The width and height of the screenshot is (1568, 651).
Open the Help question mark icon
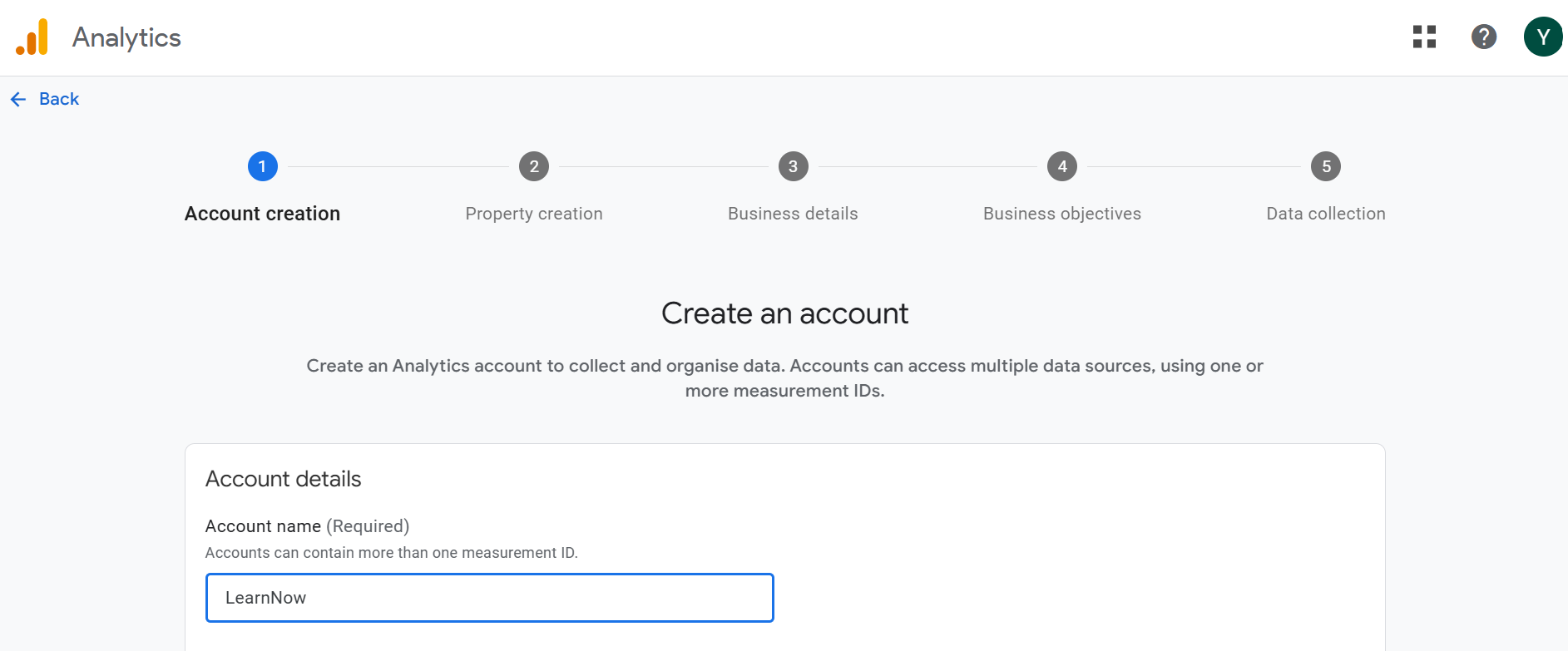pos(1483,37)
